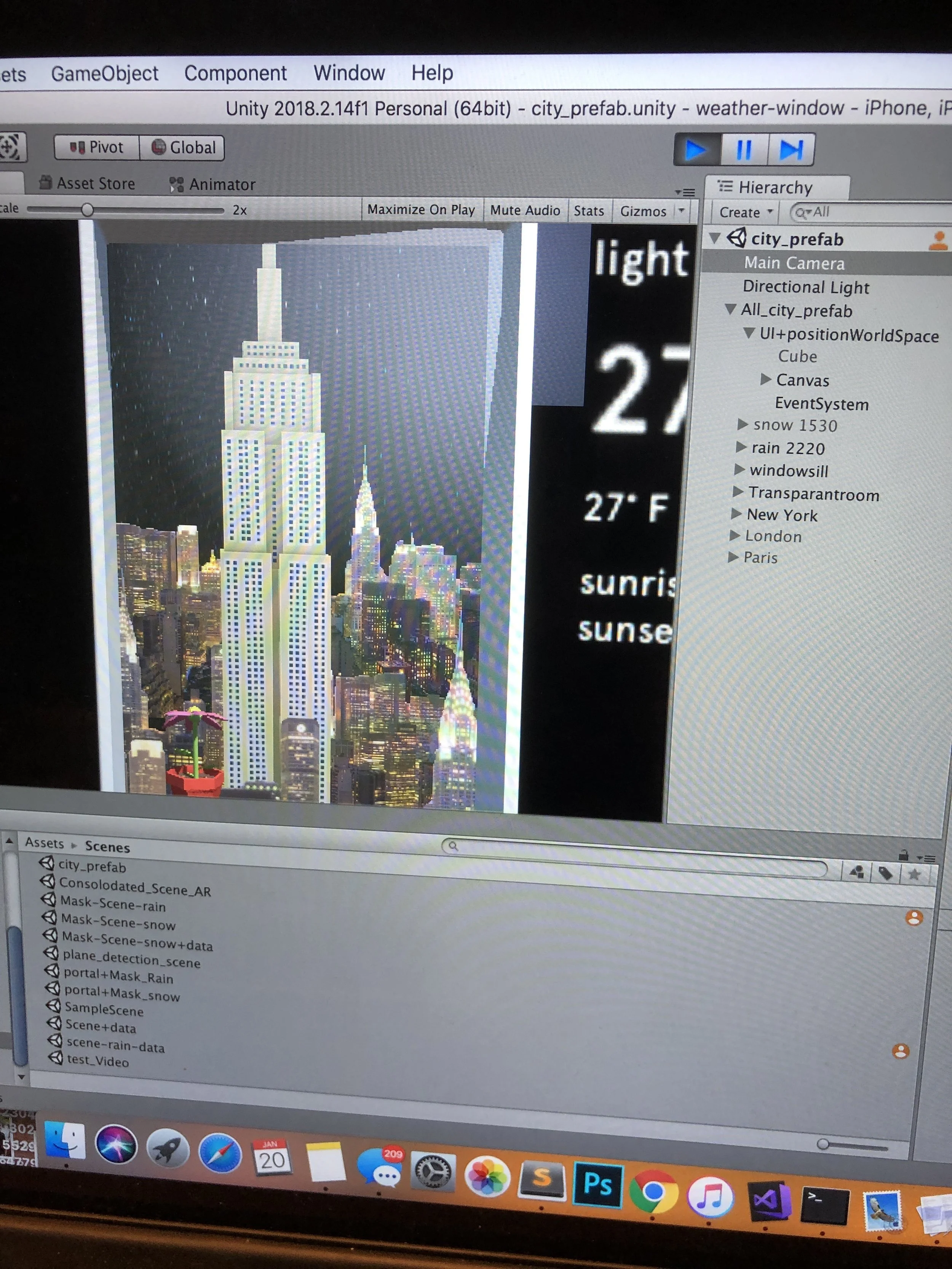Toggle the Pivot handle position button
Image resolution: width=952 pixels, height=1269 pixels.
(x=96, y=147)
